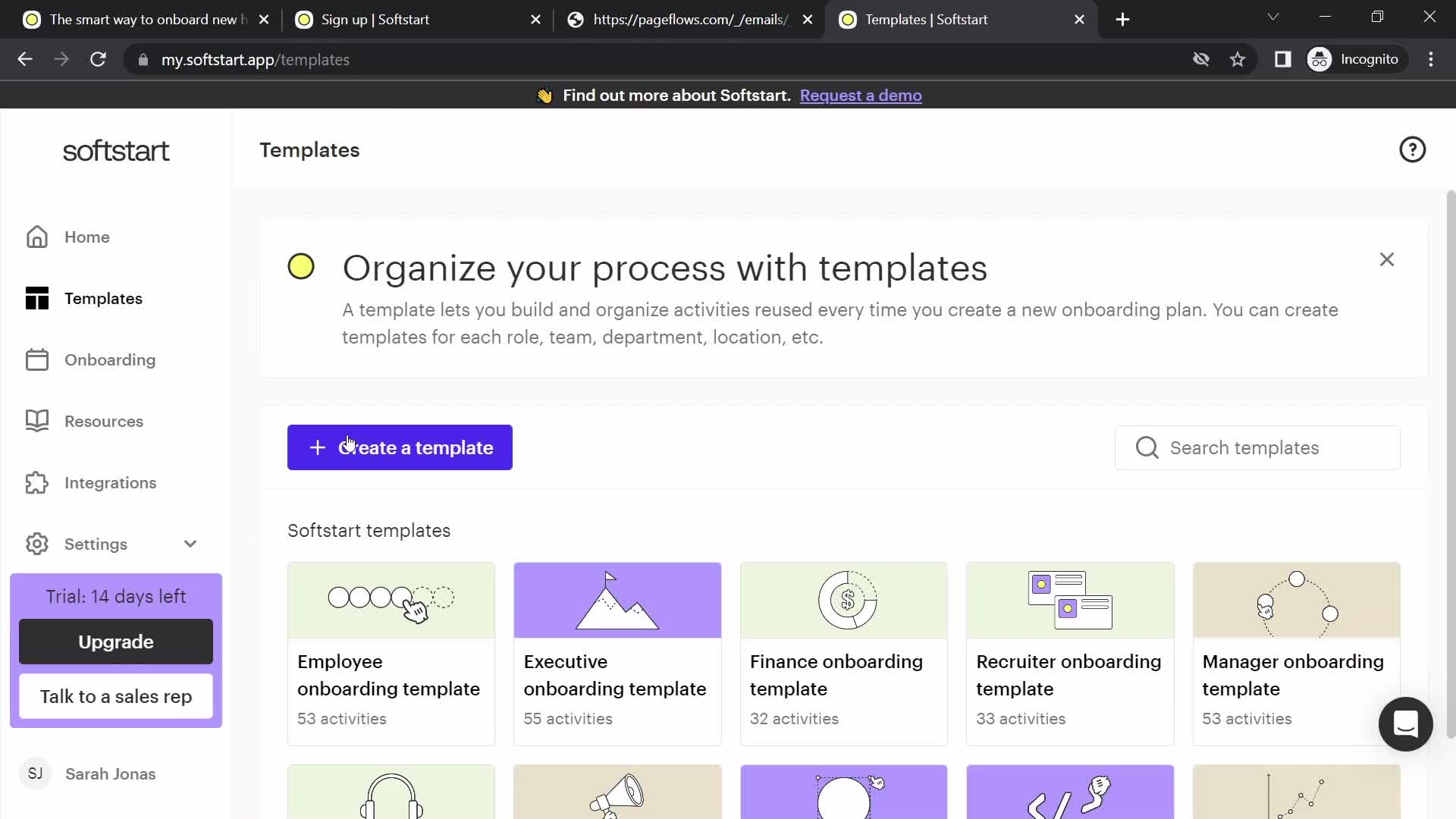Open the Home sidebar item
Image resolution: width=1456 pixels, height=819 pixels.
point(68,237)
